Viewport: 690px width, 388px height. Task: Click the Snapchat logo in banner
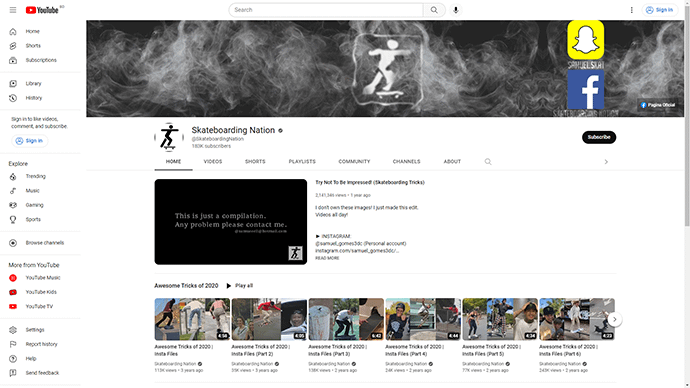tap(585, 40)
